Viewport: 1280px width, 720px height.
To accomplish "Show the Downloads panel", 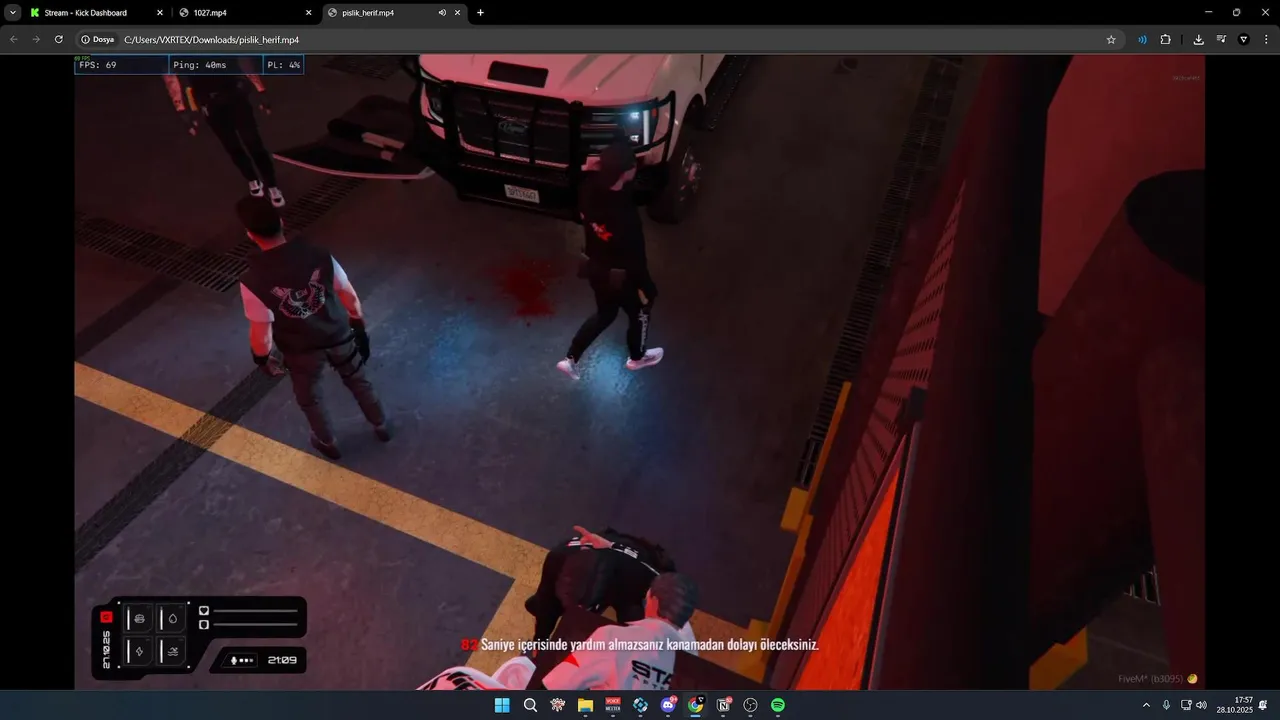I will [x=1198, y=39].
